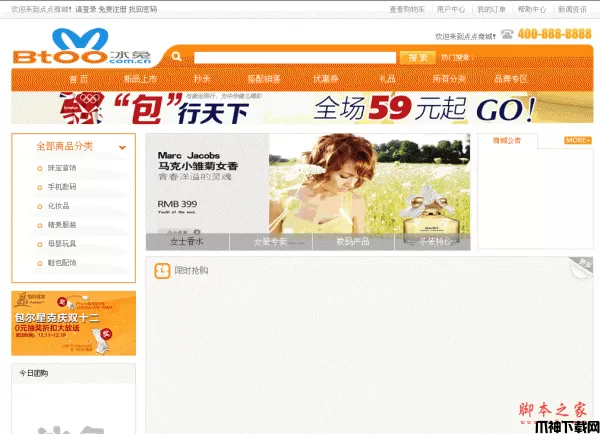The image size is (600, 434).
Task: Open the 品牌专区 navigation item
Action: [x=511, y=79]
